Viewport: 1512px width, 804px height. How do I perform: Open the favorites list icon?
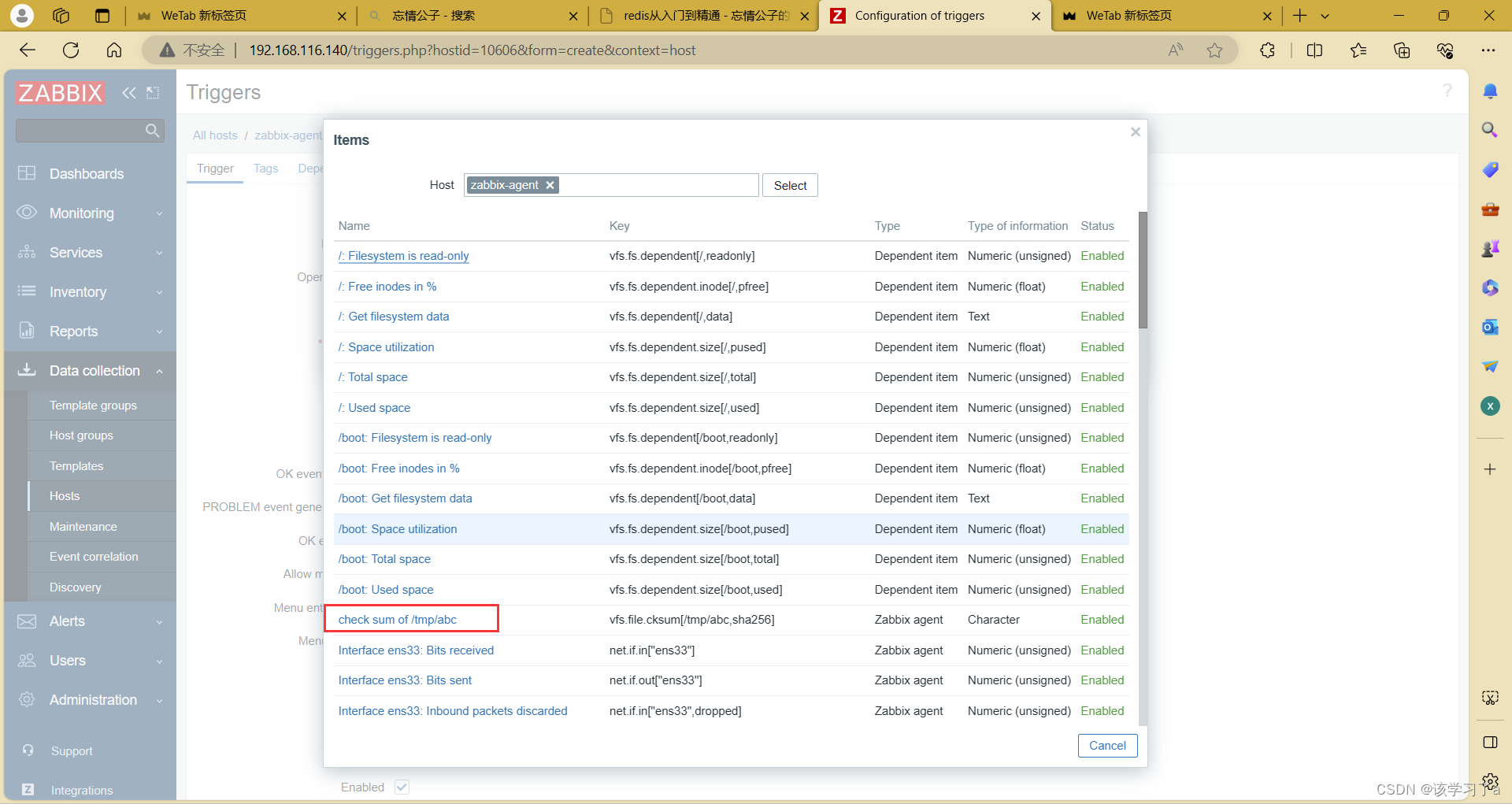1358,50
